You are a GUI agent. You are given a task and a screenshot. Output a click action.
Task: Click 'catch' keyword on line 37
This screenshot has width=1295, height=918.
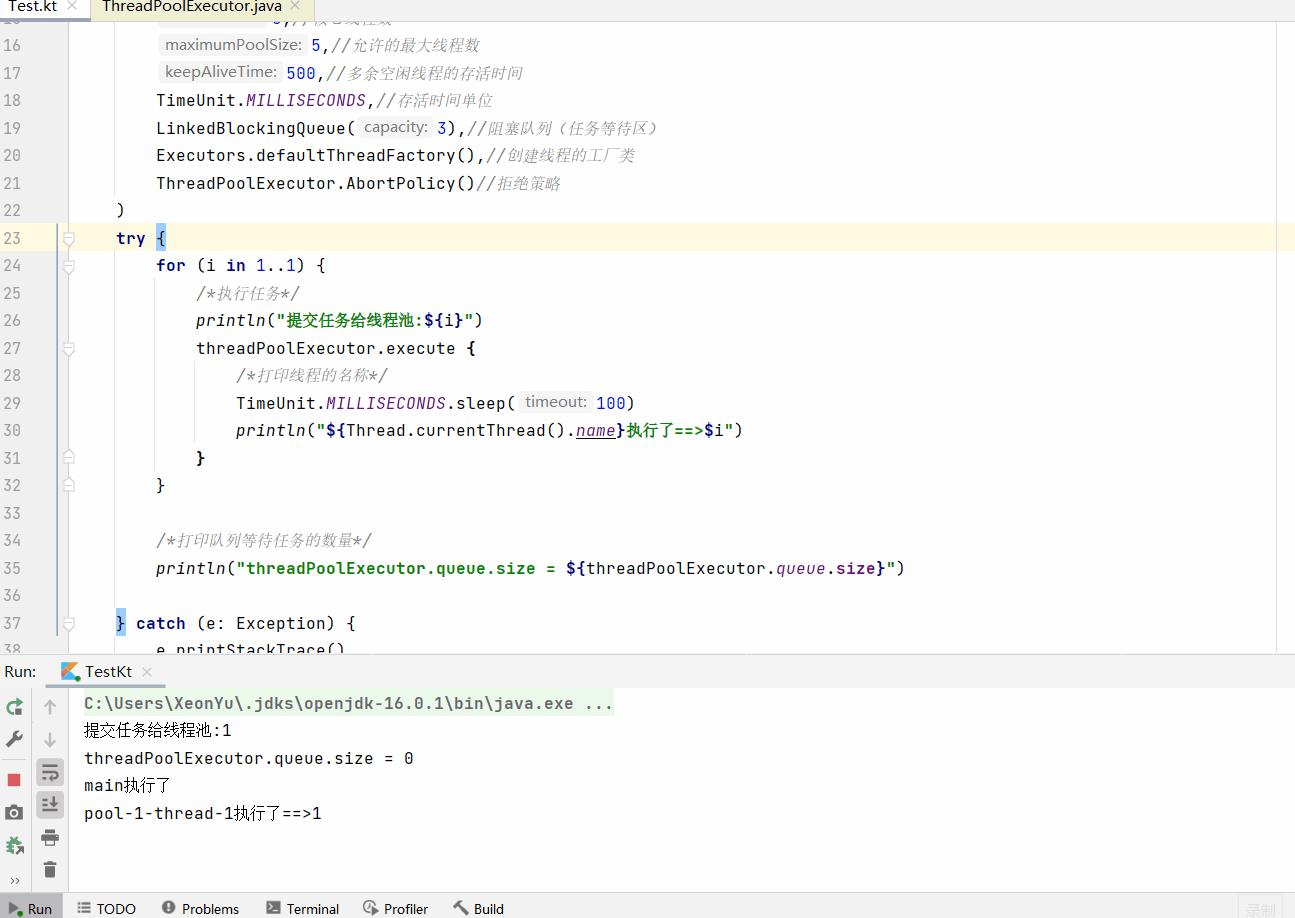(x=161, y=623)
